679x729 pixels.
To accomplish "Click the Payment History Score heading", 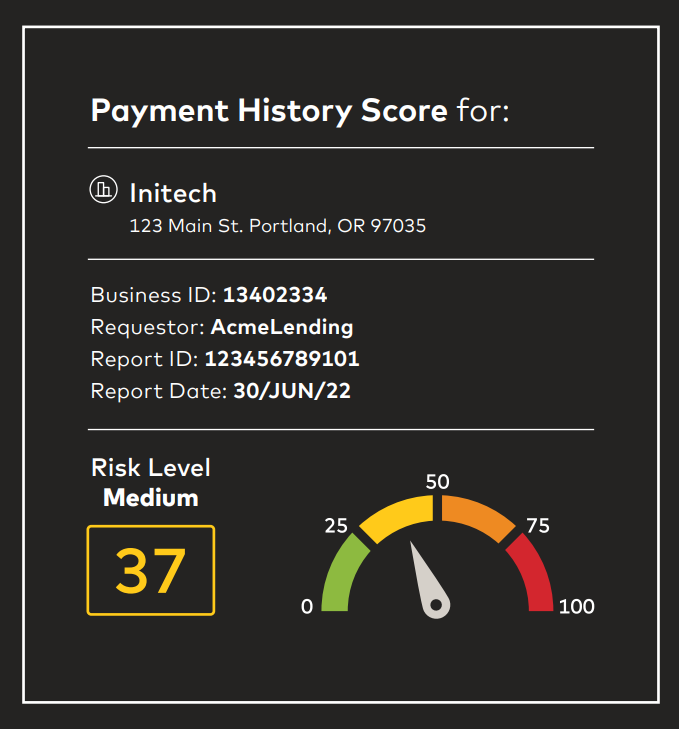I will click(269, 111).
